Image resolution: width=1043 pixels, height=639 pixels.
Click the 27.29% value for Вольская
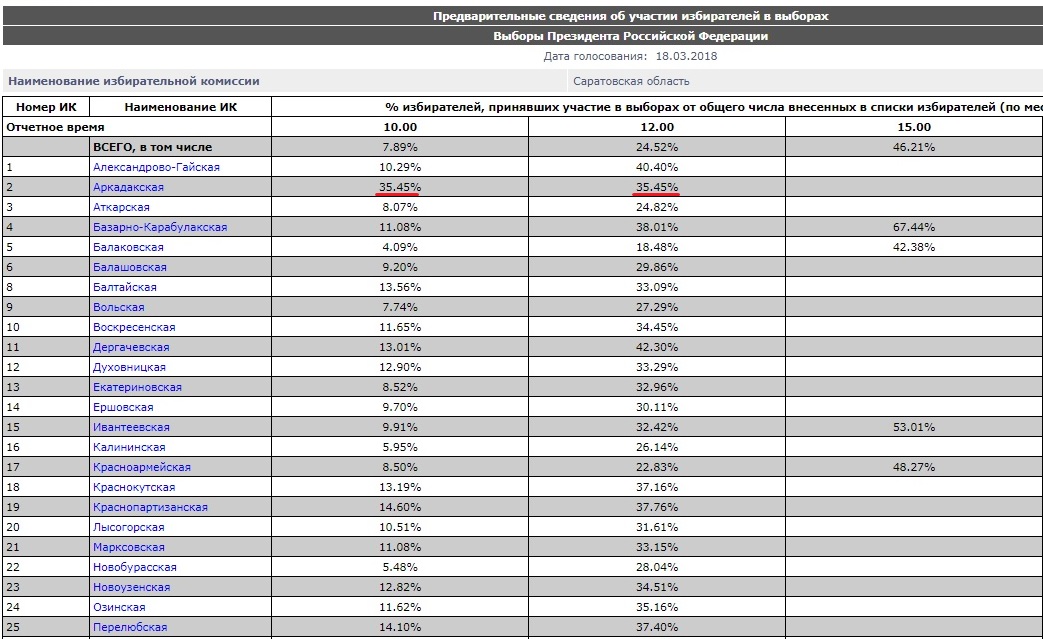point(657,307)
